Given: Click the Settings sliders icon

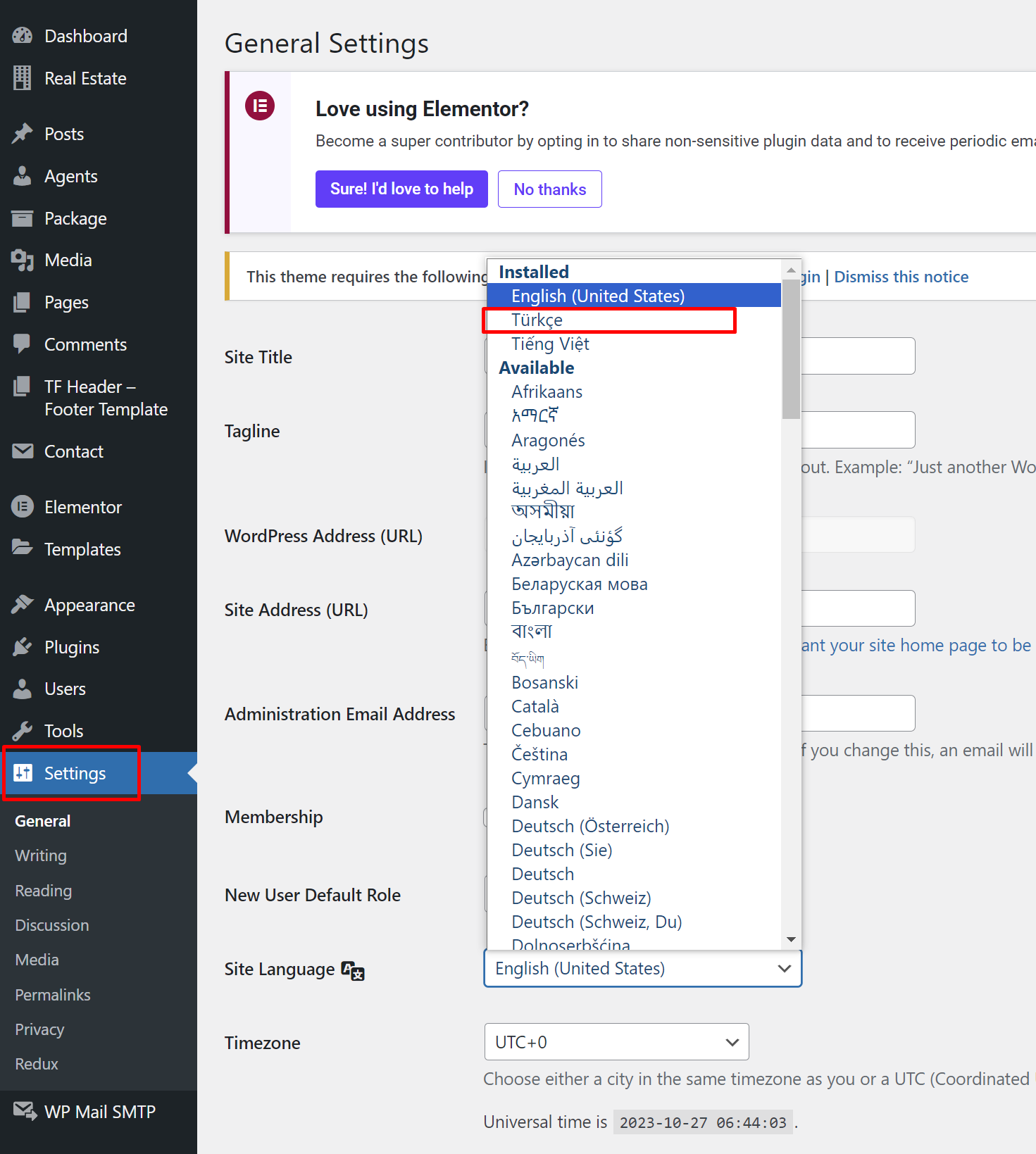Looking at the screenshot, I should [x=23, y=773].
